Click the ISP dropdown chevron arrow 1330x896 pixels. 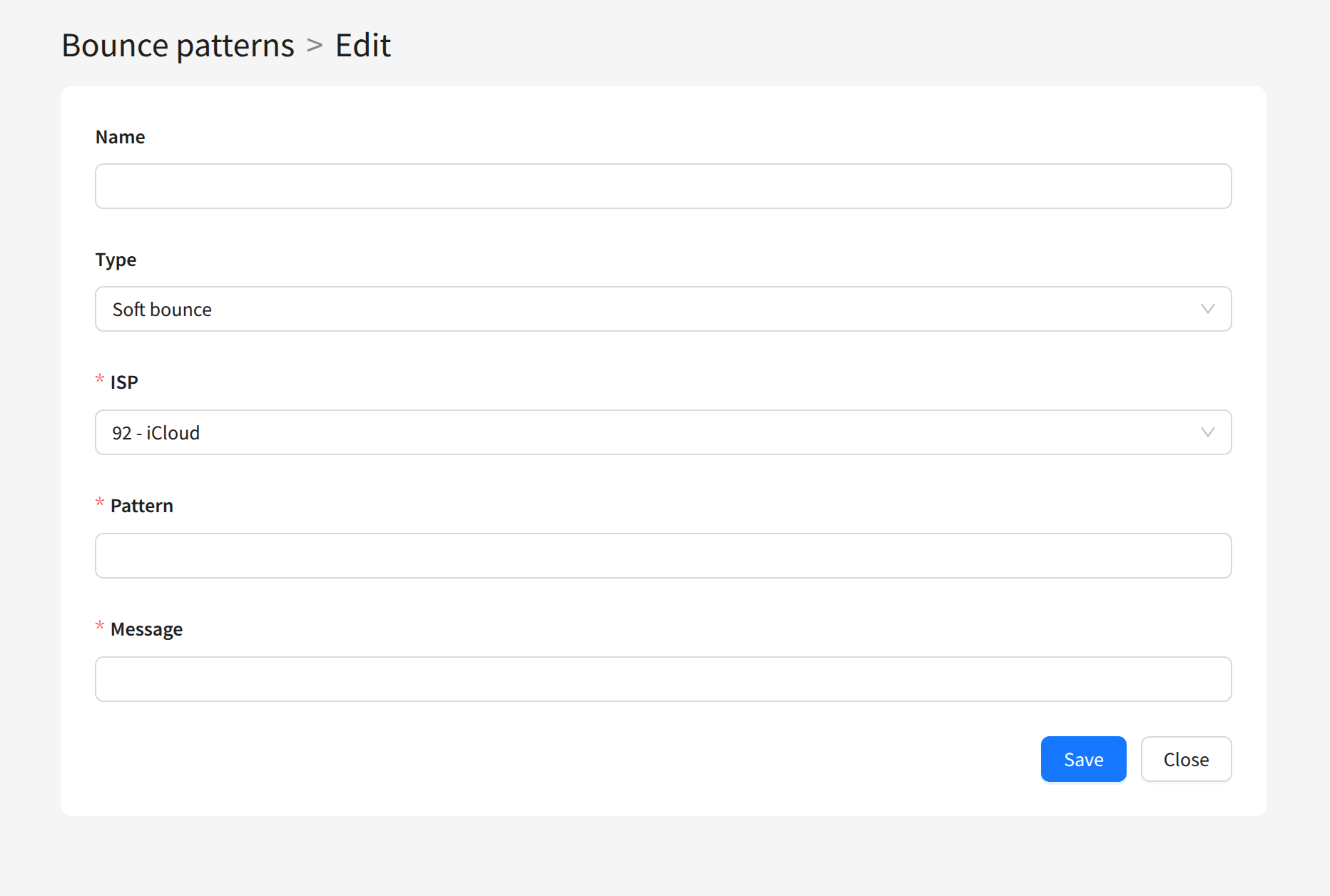(x=1207, y=432)
